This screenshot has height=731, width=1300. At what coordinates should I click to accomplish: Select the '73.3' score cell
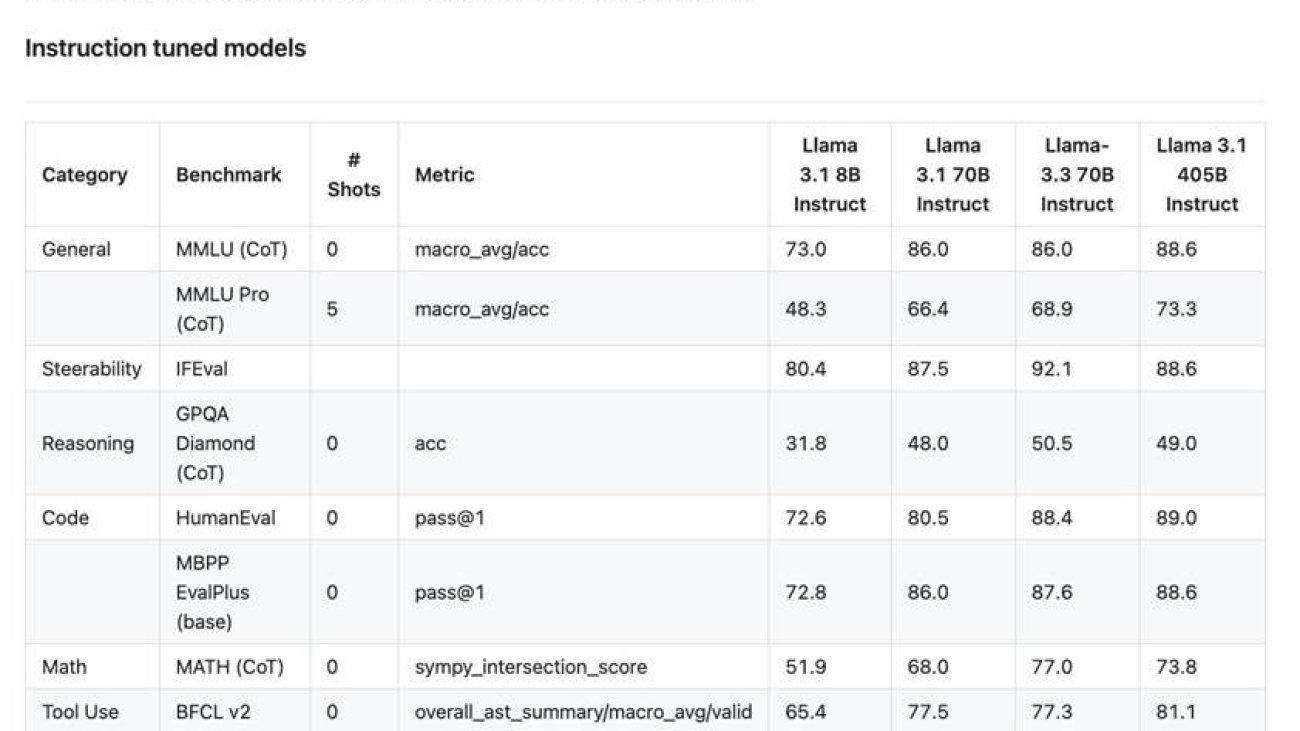click(1176, 309)
